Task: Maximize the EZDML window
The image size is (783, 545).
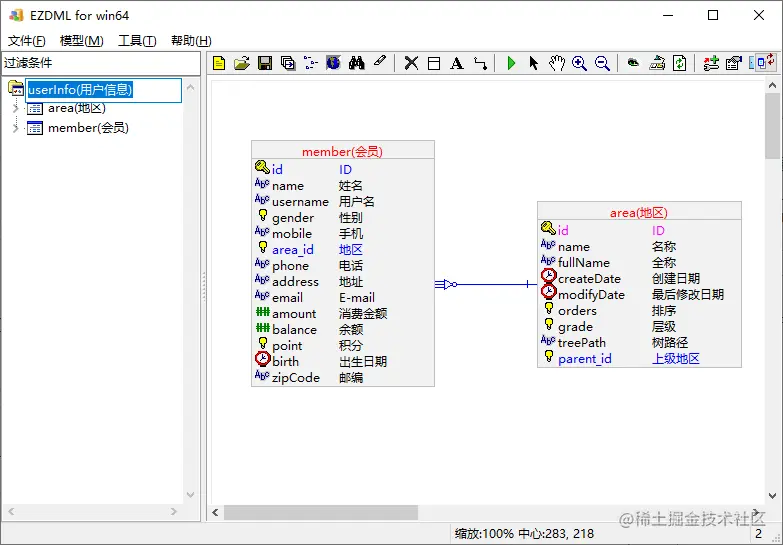Action: 713,15
